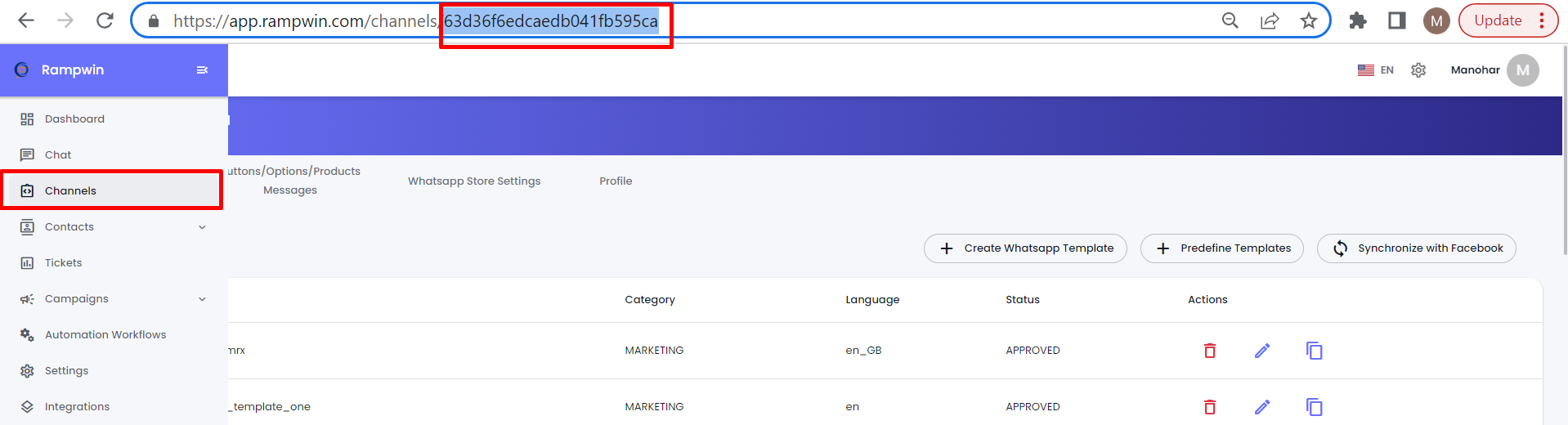Image resolution: width=1568 pixels, height=425 pixels.
Task: Delete the template_one row via trash icon
Action: click(1209, 407)
